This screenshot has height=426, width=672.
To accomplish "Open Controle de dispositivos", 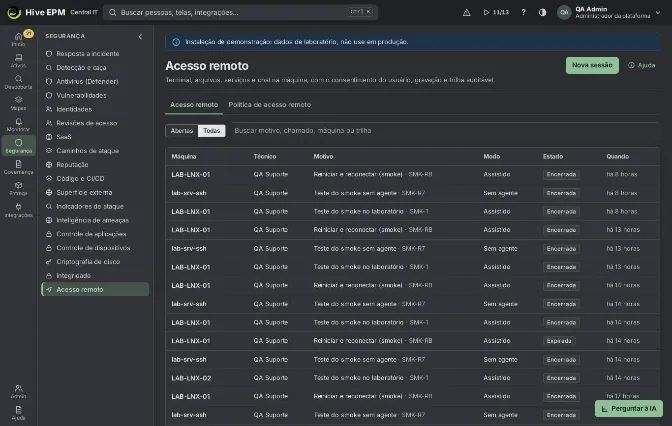I will [94, 248].
